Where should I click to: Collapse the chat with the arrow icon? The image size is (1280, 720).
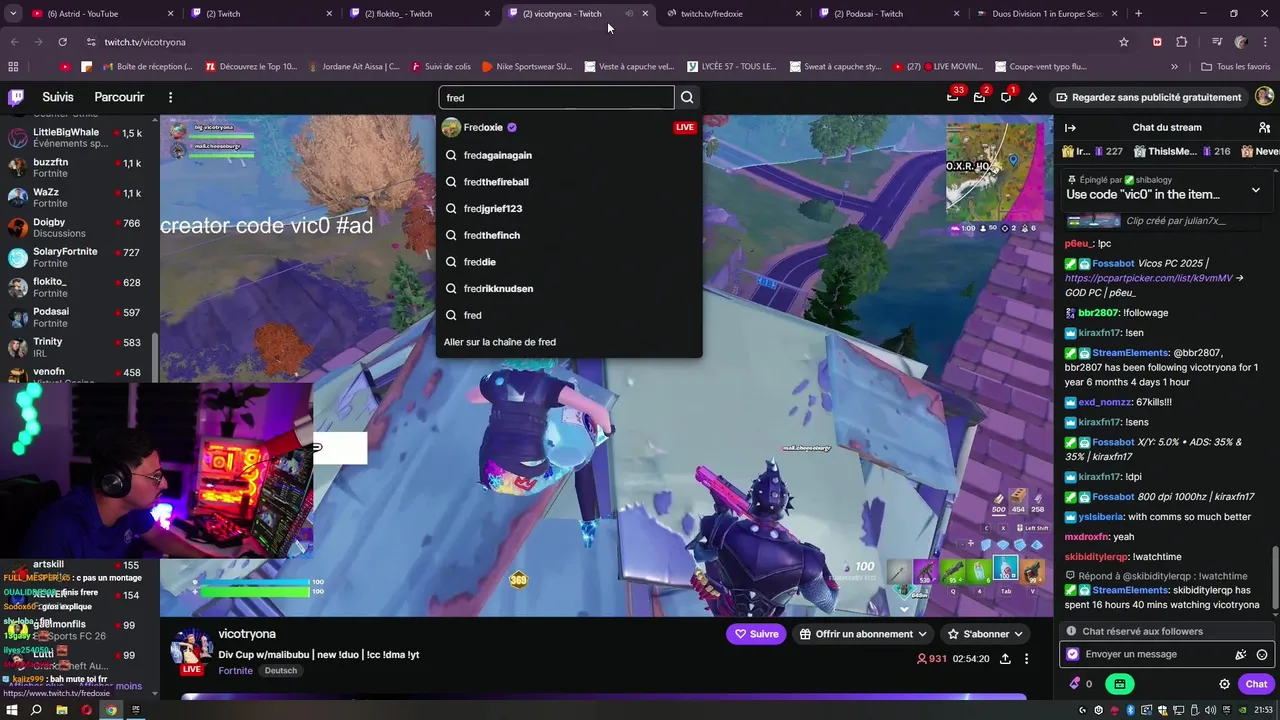point(1070,127)
